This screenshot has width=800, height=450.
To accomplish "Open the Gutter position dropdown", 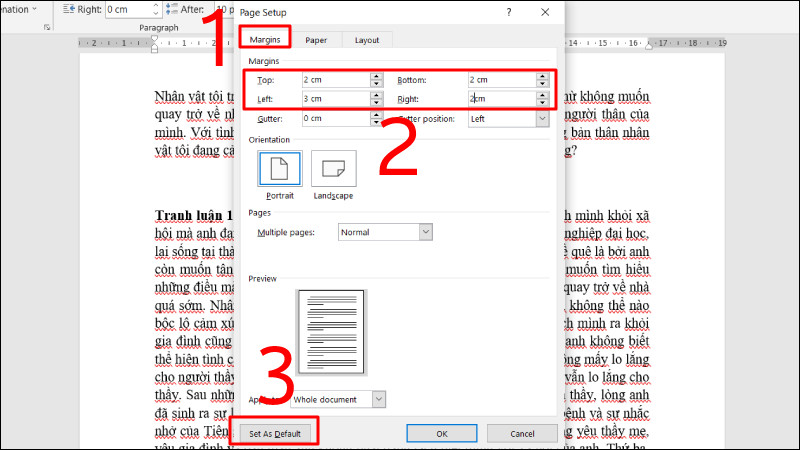I will pyautogui.click(x=542, y=119).
